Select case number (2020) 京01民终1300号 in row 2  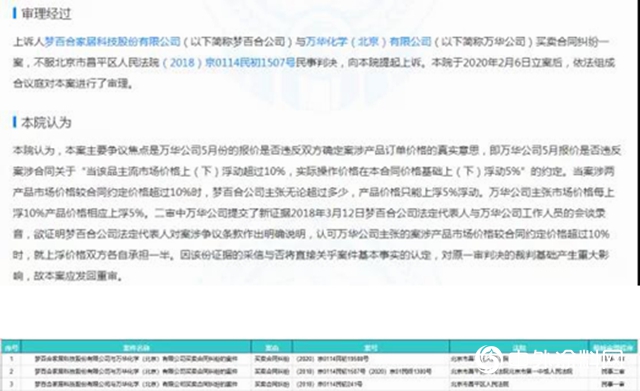[400, 371]
